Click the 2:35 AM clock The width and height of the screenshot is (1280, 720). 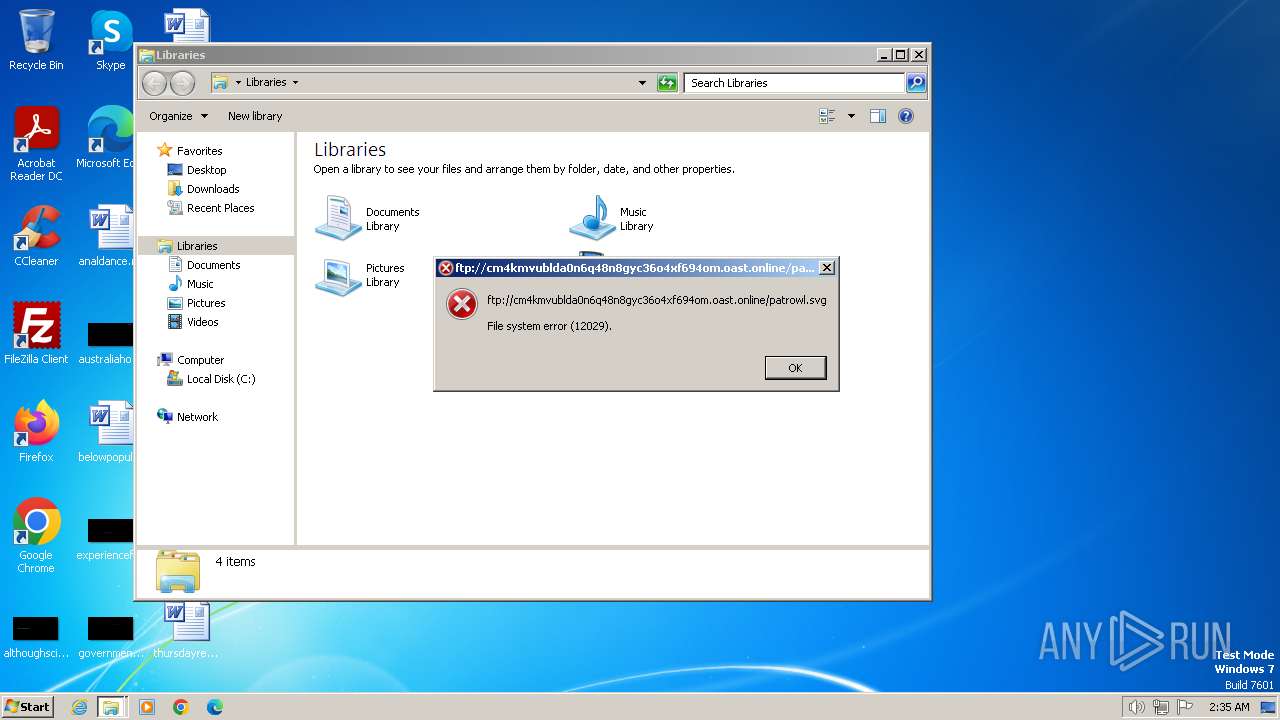[1229, 707]
